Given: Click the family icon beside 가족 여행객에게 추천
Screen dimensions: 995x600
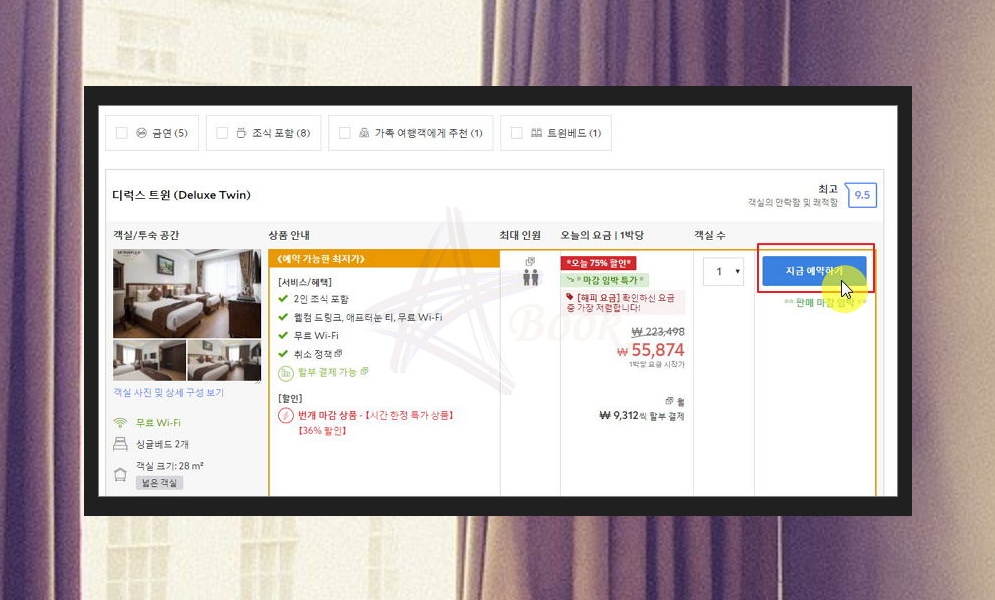Looking at the screenshot, I should (x=364, y=133).
